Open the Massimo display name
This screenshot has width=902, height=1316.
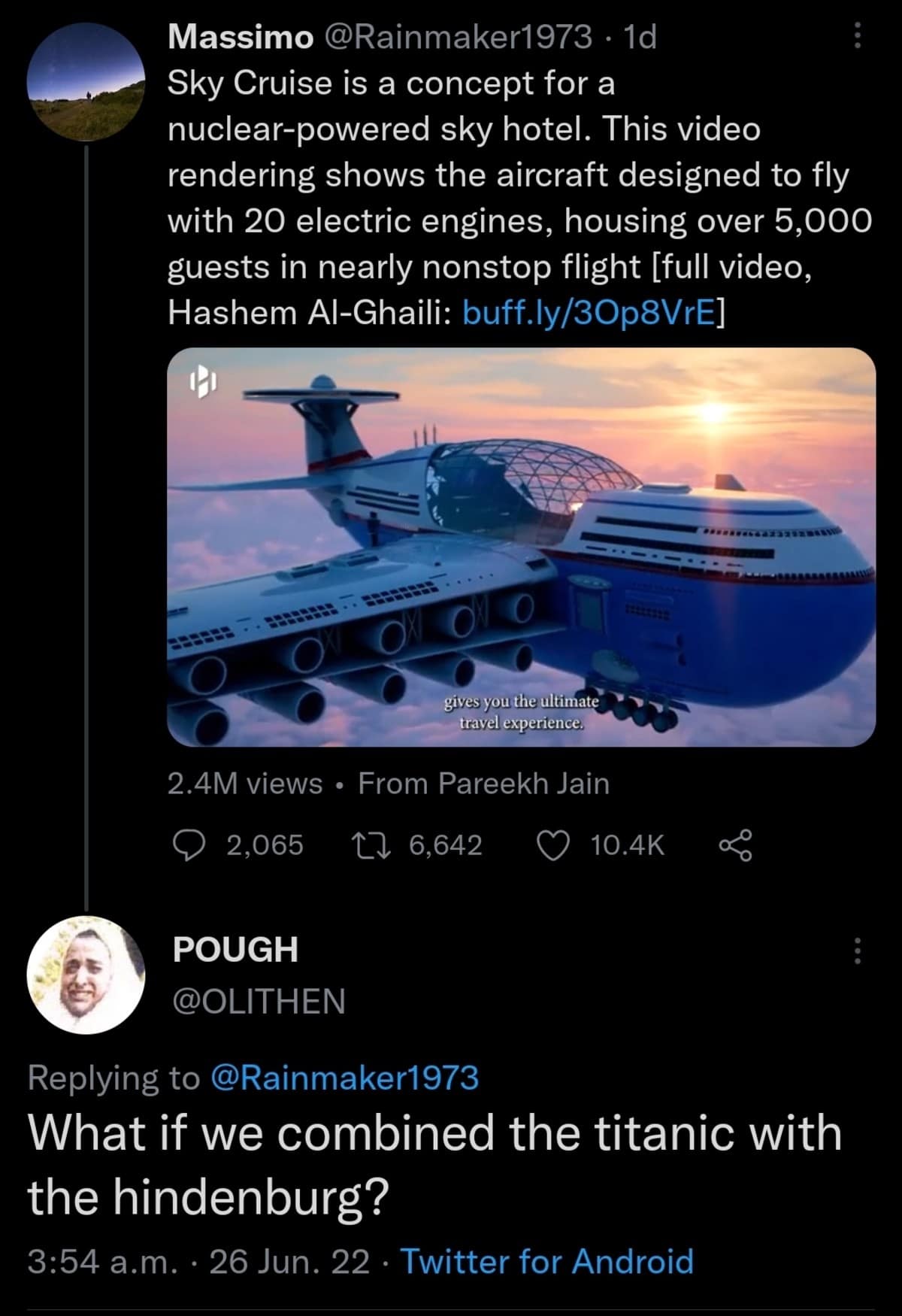pyautogui.click(x=241, y=36)
